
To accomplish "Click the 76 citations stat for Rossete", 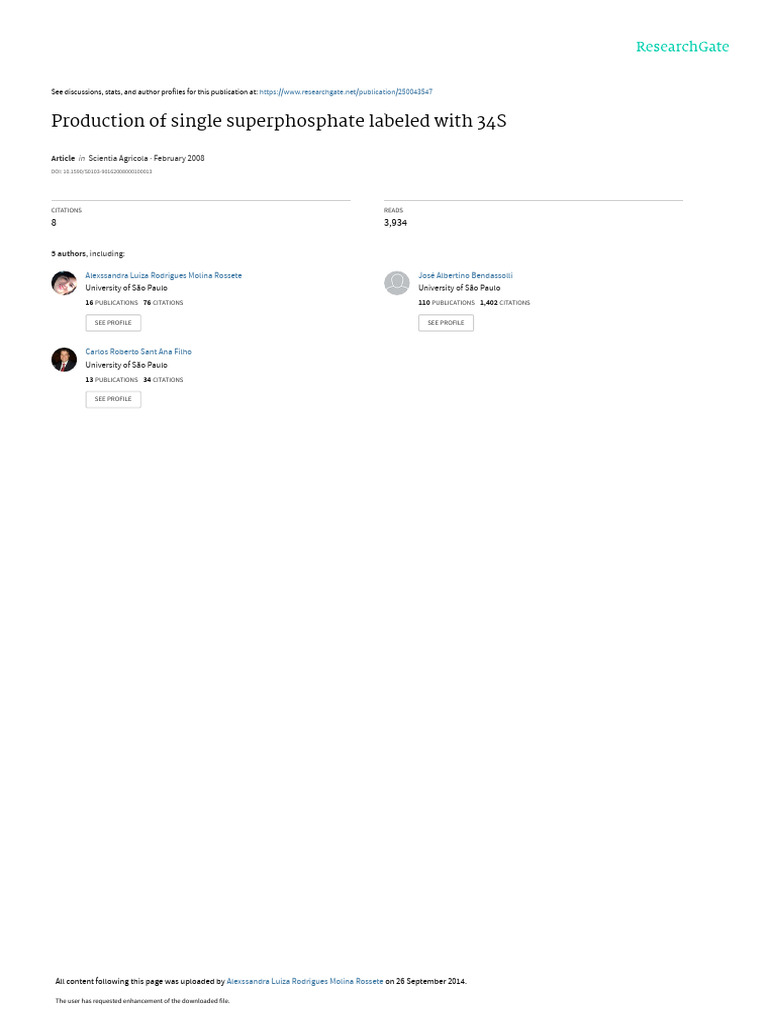I will (163, 303).
